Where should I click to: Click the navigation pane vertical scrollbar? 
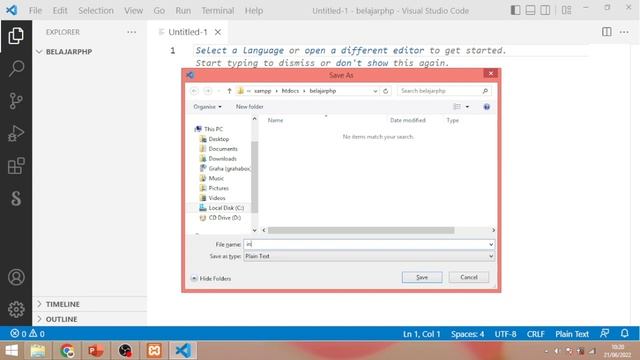pyautogui.click(x=254, y=176)
